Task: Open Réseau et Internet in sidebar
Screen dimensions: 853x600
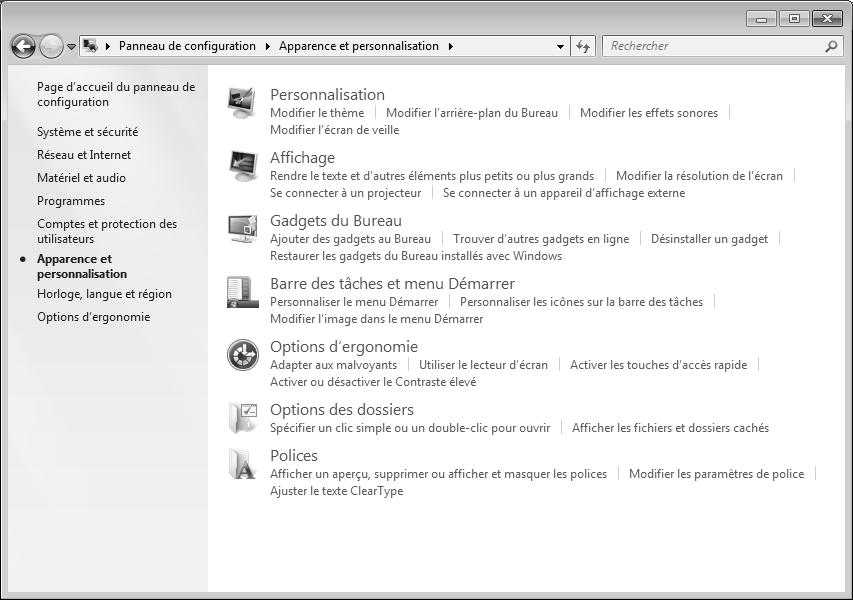Action: pos(84,154)
